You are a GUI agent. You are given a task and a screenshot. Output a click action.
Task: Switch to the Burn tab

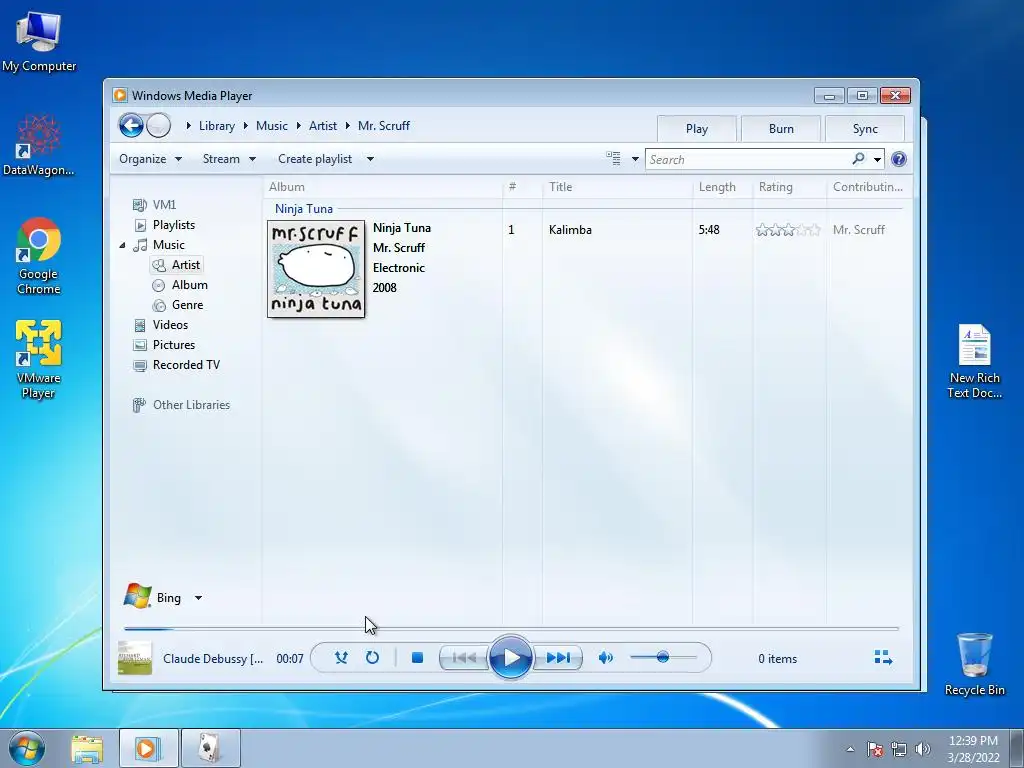click(x=781, y=129)
